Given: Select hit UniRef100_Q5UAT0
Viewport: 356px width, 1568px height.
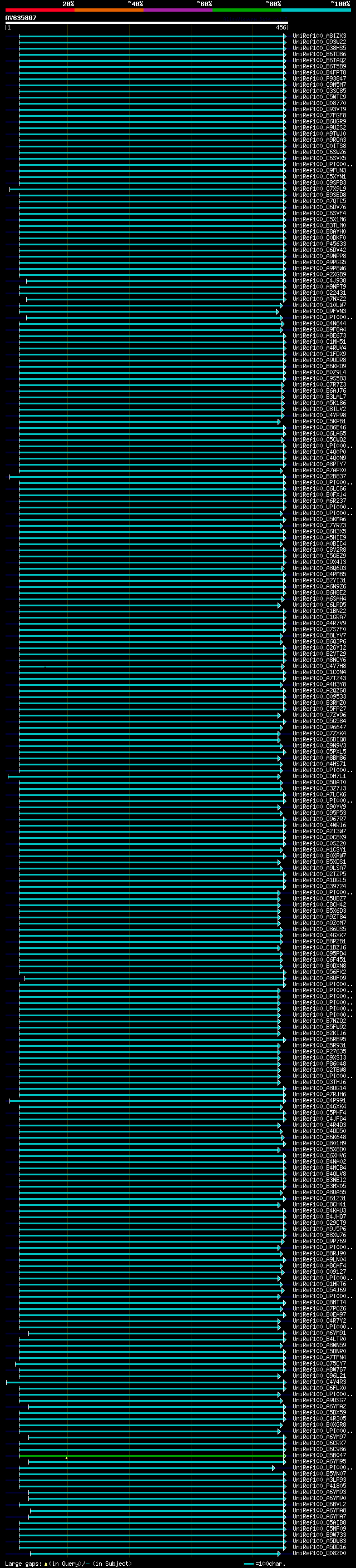Looking at the screenshot, I should click(319, 782).
